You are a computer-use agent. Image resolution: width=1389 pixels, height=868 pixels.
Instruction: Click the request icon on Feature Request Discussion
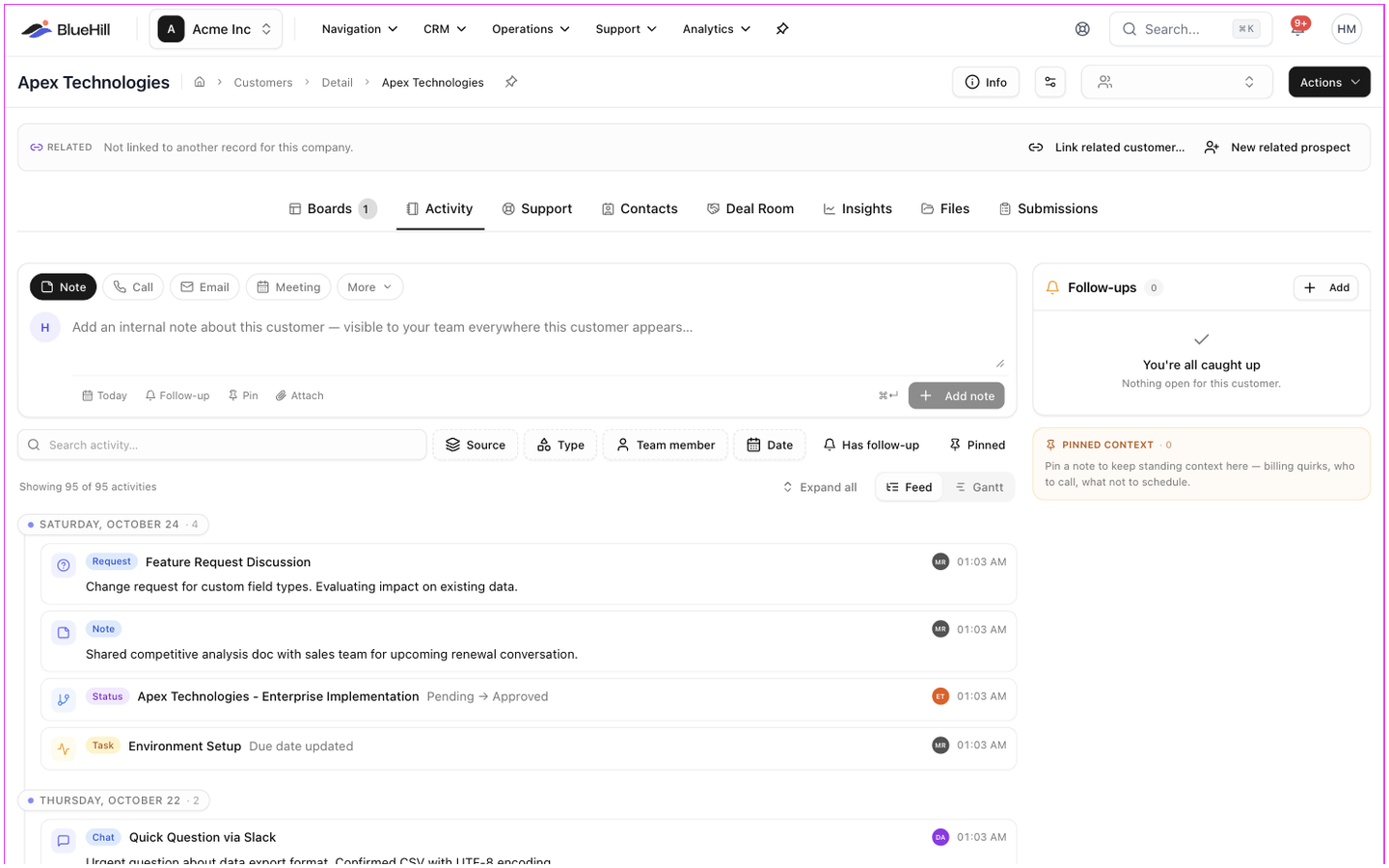click(64, 566)
